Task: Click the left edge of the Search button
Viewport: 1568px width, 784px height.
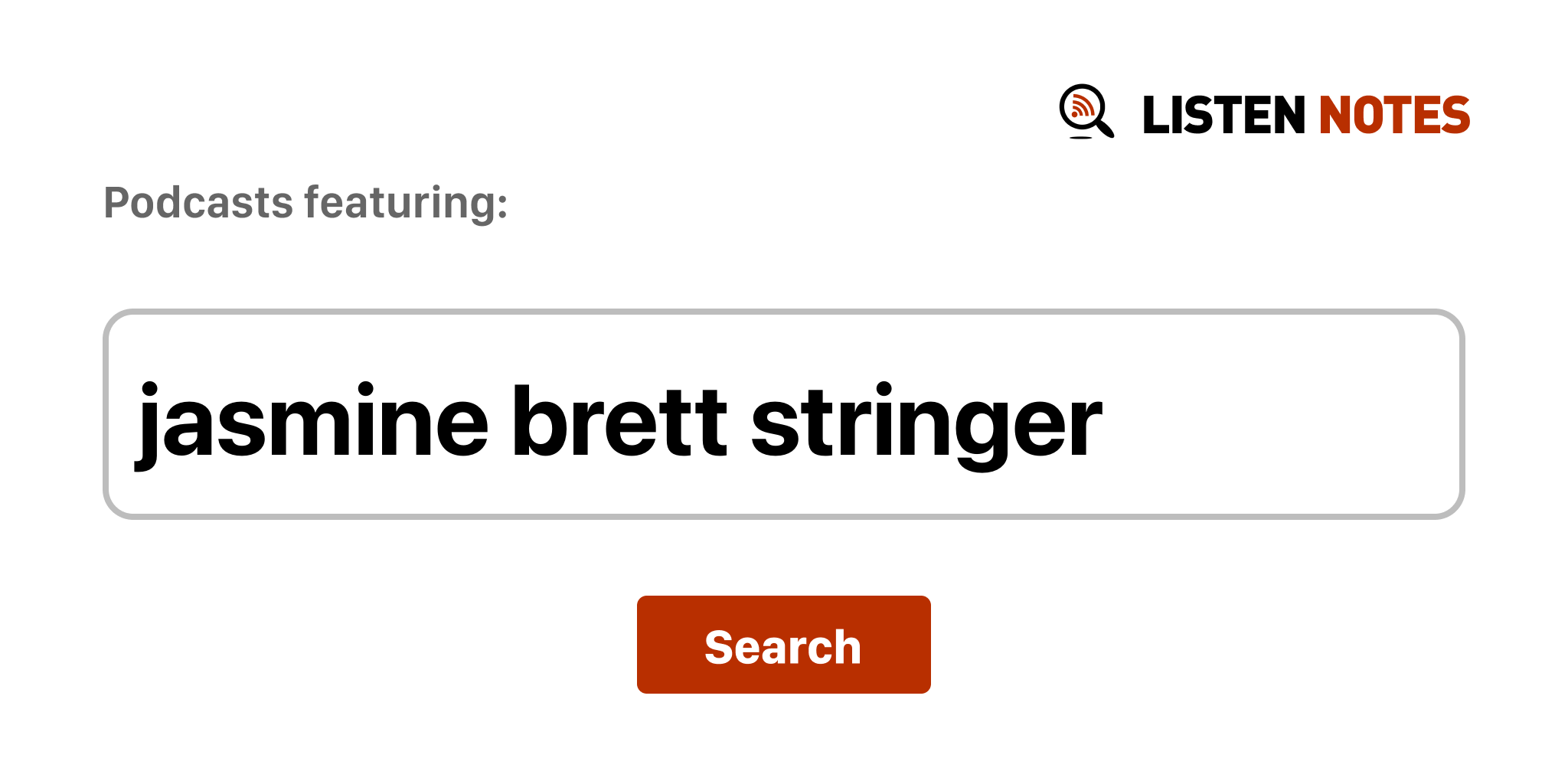Action: point(648,645)
